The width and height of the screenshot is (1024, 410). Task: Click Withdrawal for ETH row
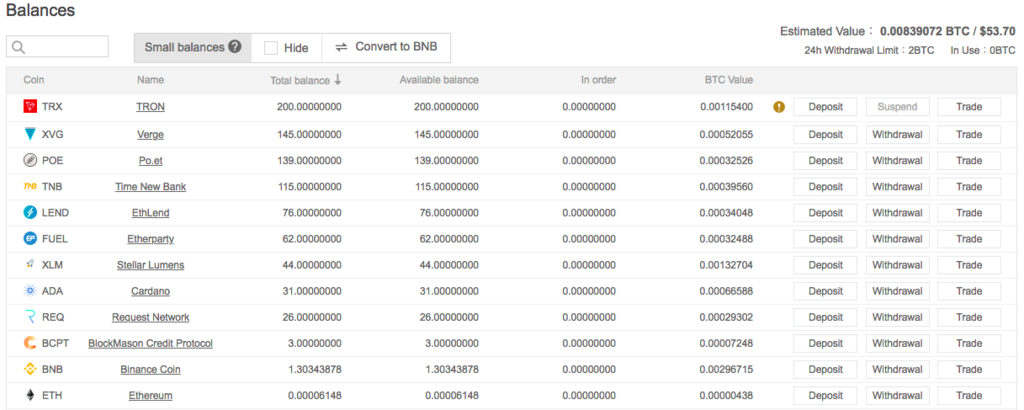tap(897, 396)
